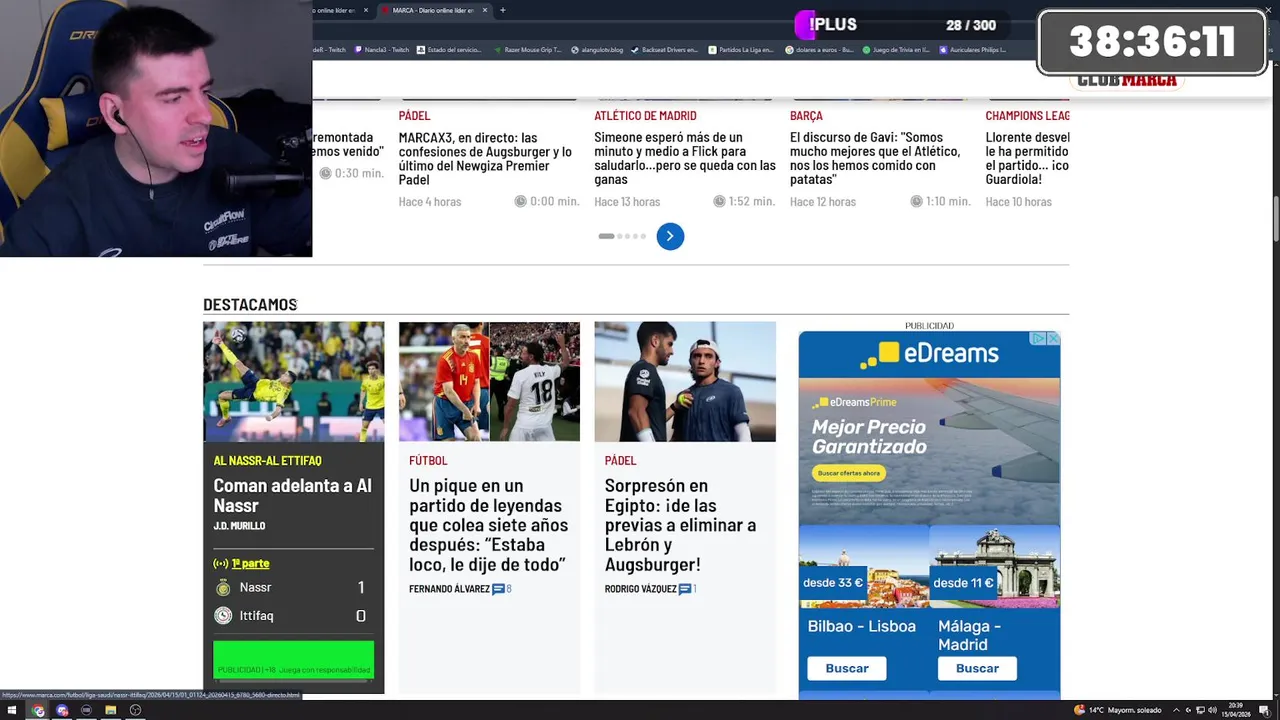Screen dimensions: 1280x720
Task: Open Razer Mouse Grip bookmark
Action: (x=528, y=49)
